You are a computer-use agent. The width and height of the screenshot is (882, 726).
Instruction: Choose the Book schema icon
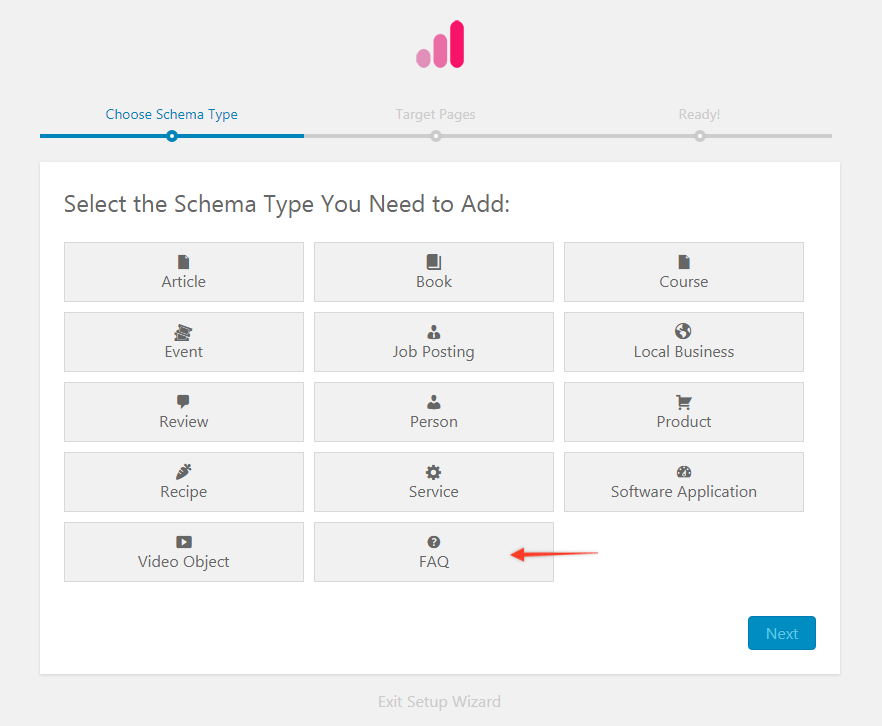tap(434, 262)
